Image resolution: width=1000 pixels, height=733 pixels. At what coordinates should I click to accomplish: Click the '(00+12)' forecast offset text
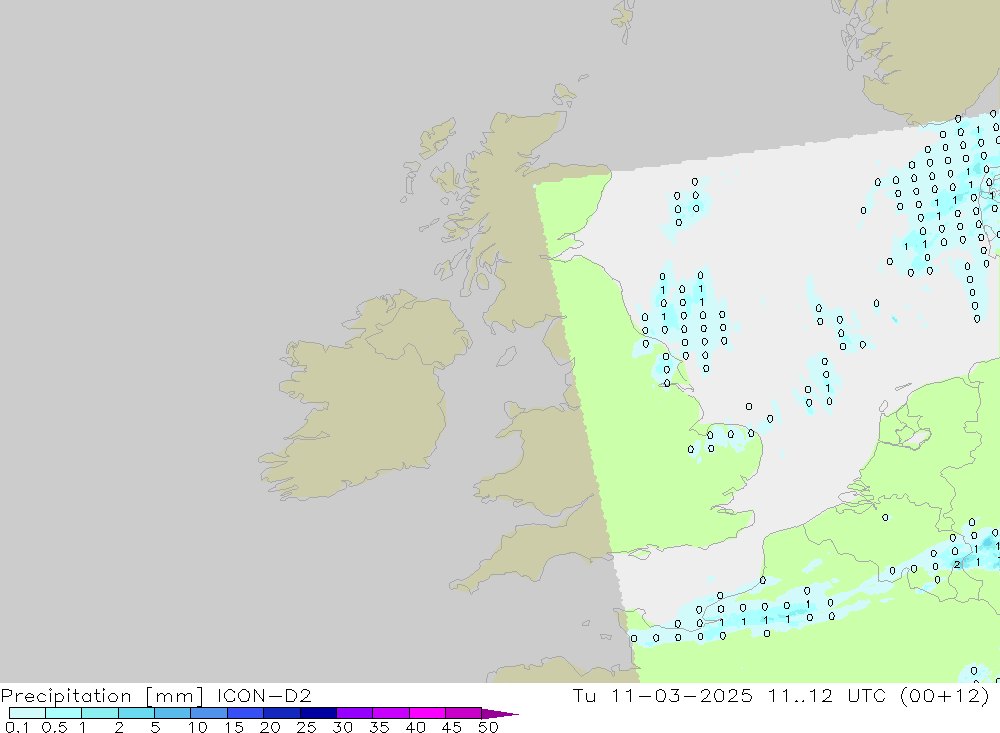(x=945, y=696)
